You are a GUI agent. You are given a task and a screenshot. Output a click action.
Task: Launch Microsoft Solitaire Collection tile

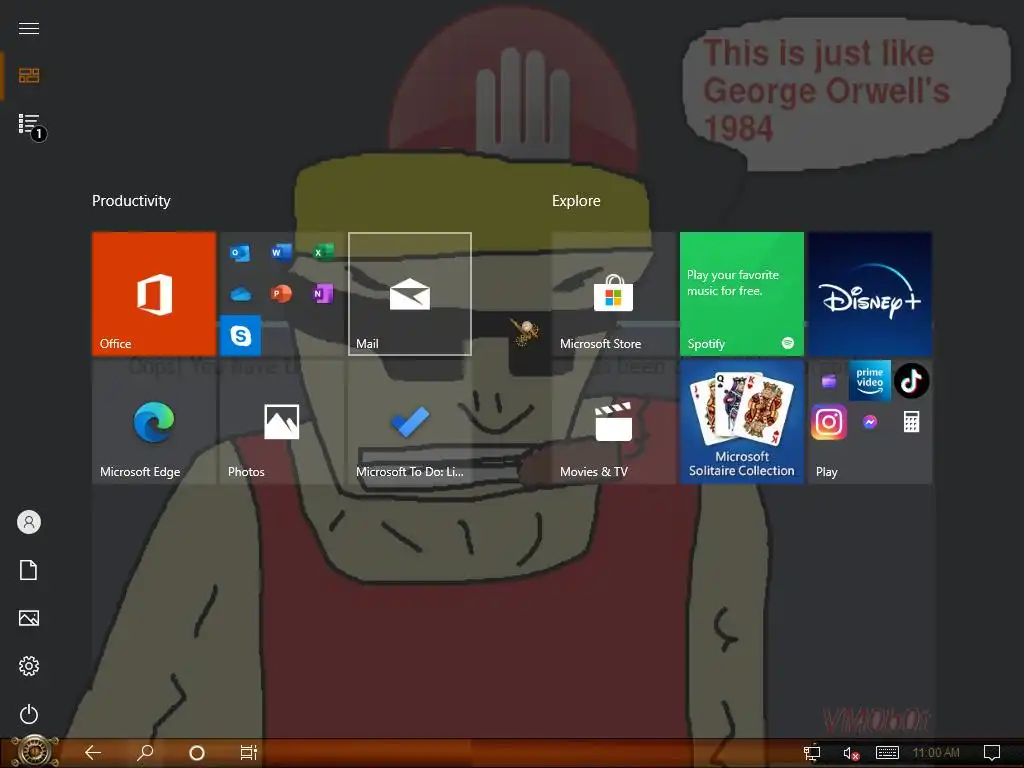741,422
